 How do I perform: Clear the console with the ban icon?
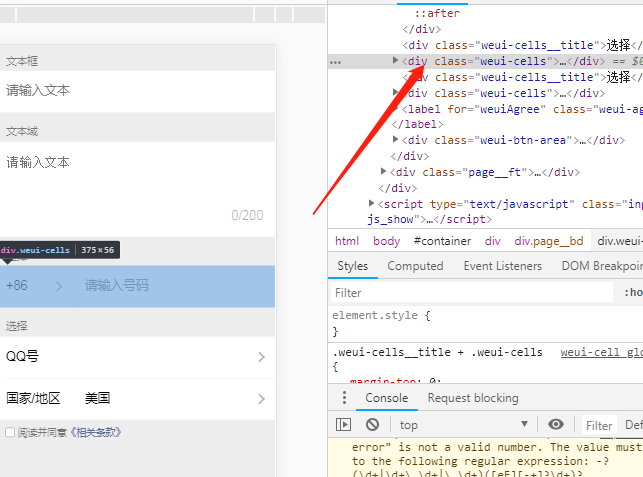click(x=372, y=424)
